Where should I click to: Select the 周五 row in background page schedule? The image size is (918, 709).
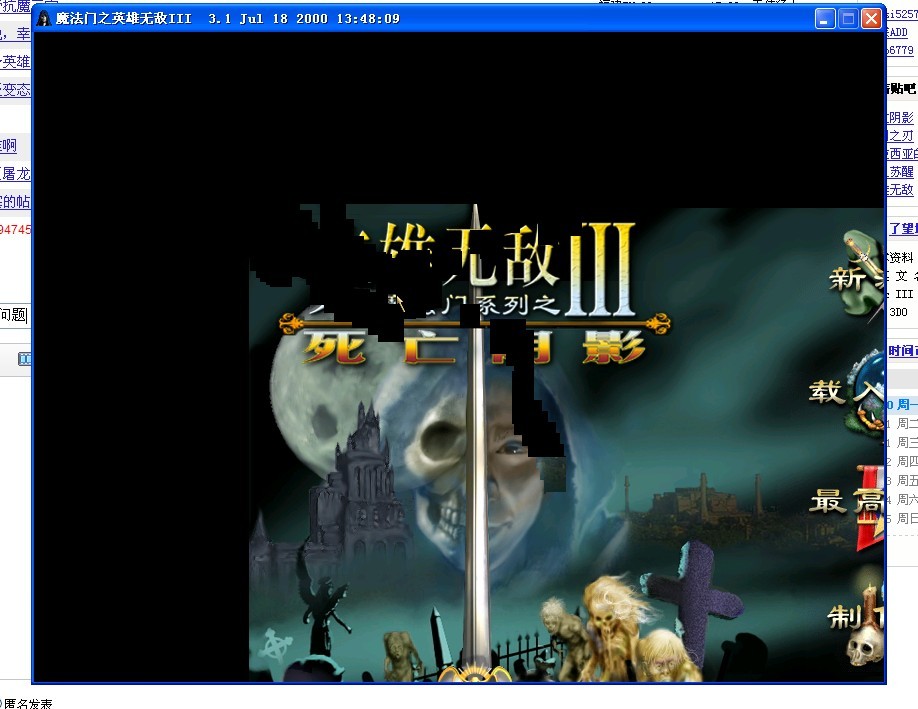pyautogui.click(x=902, y=481)
